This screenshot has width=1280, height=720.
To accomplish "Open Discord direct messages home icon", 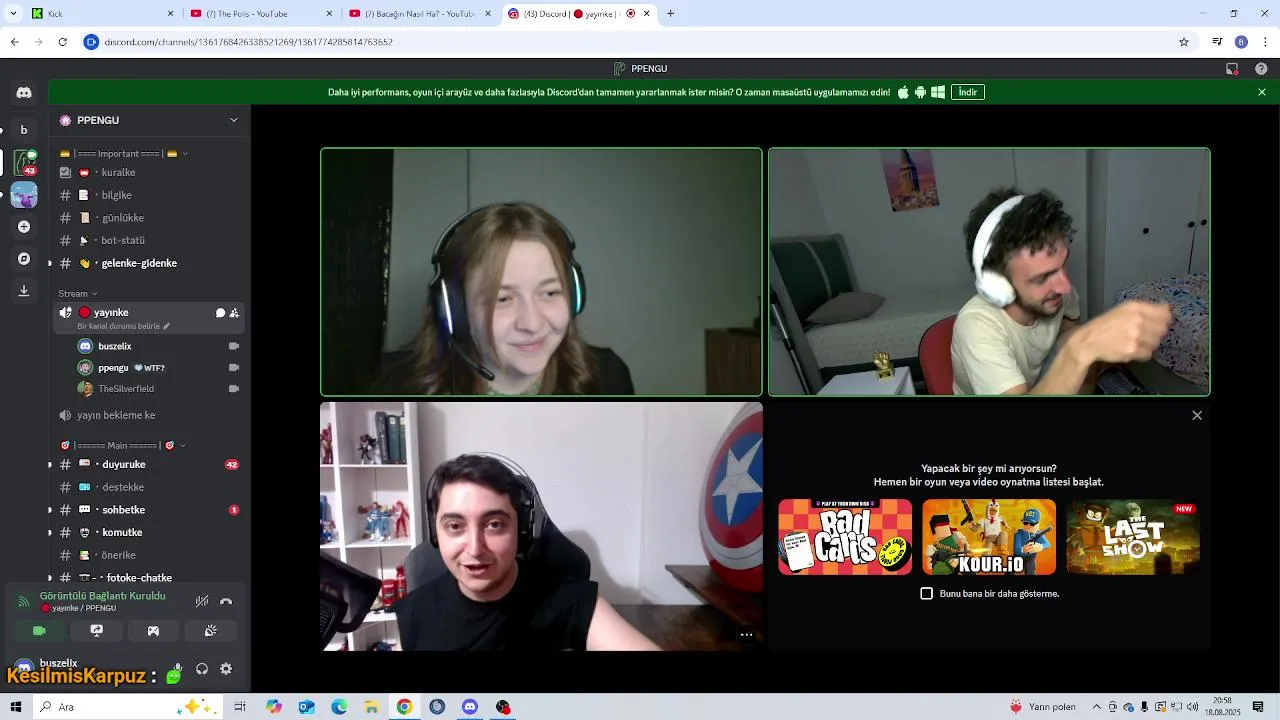I will [x=24, y=92].
